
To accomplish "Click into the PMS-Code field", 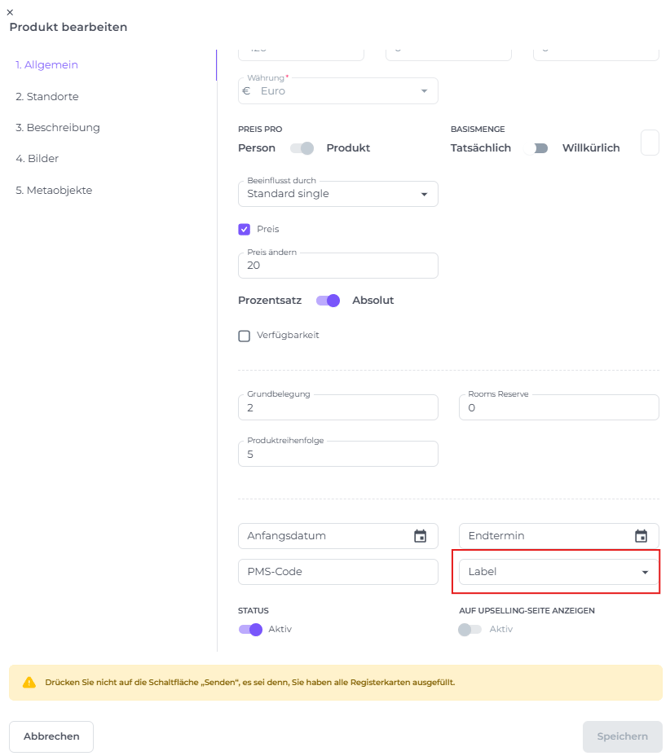I will pos(338,572).
